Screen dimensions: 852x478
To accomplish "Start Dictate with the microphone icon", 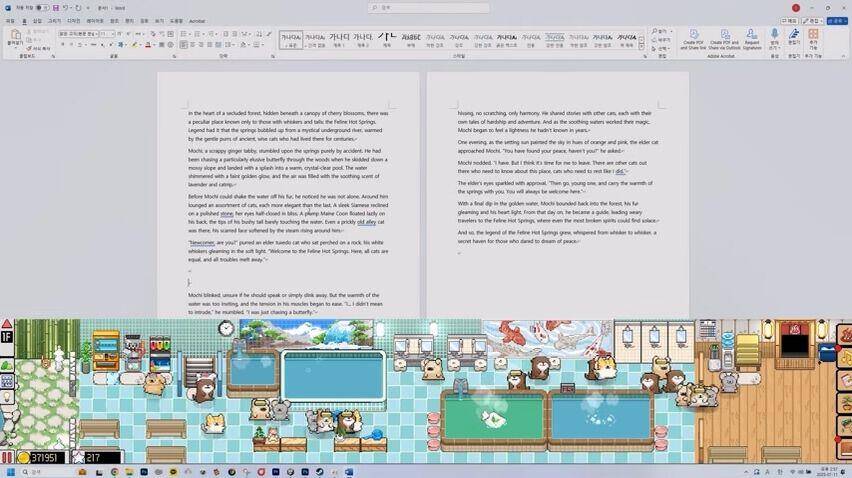I will coord(774,34).
